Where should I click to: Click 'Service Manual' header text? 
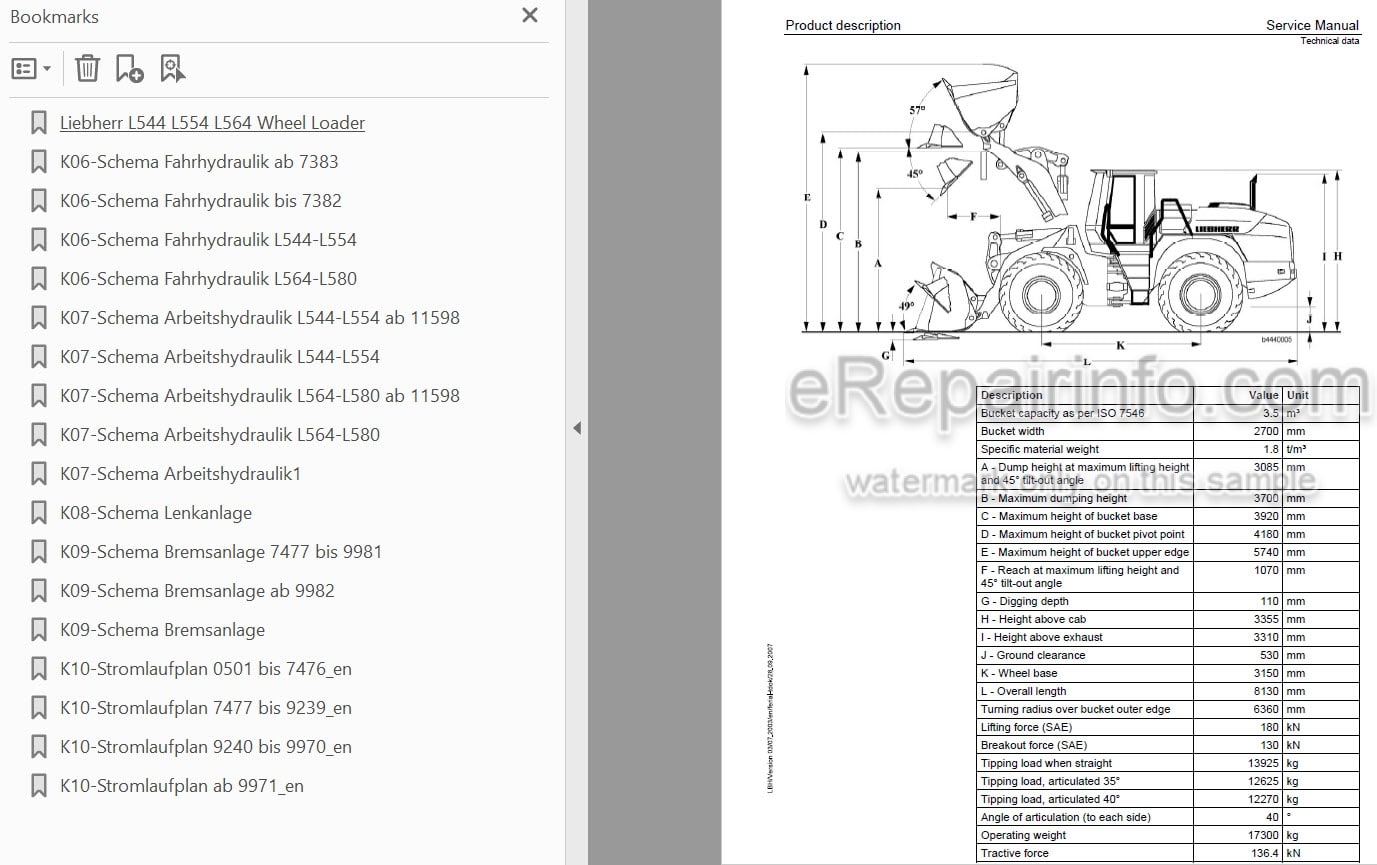[x=1312, y=25]
